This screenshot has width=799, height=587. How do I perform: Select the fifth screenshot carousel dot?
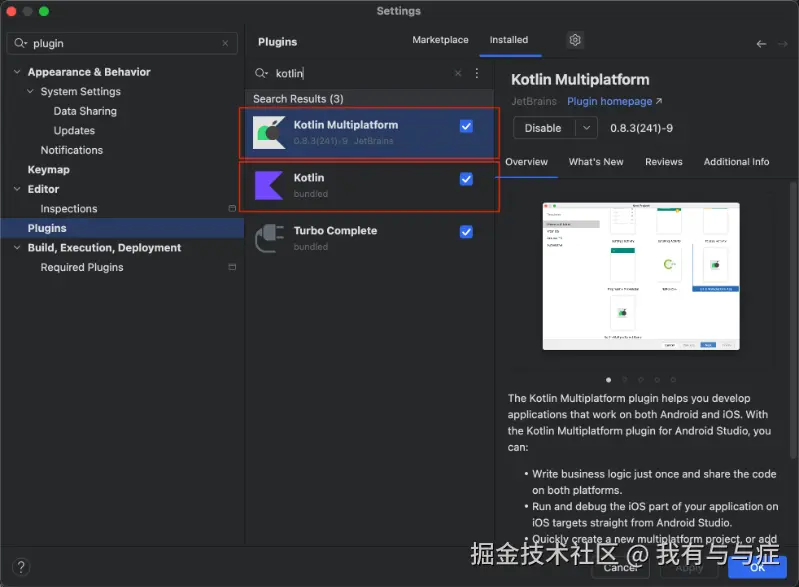(x=673, y=380)
